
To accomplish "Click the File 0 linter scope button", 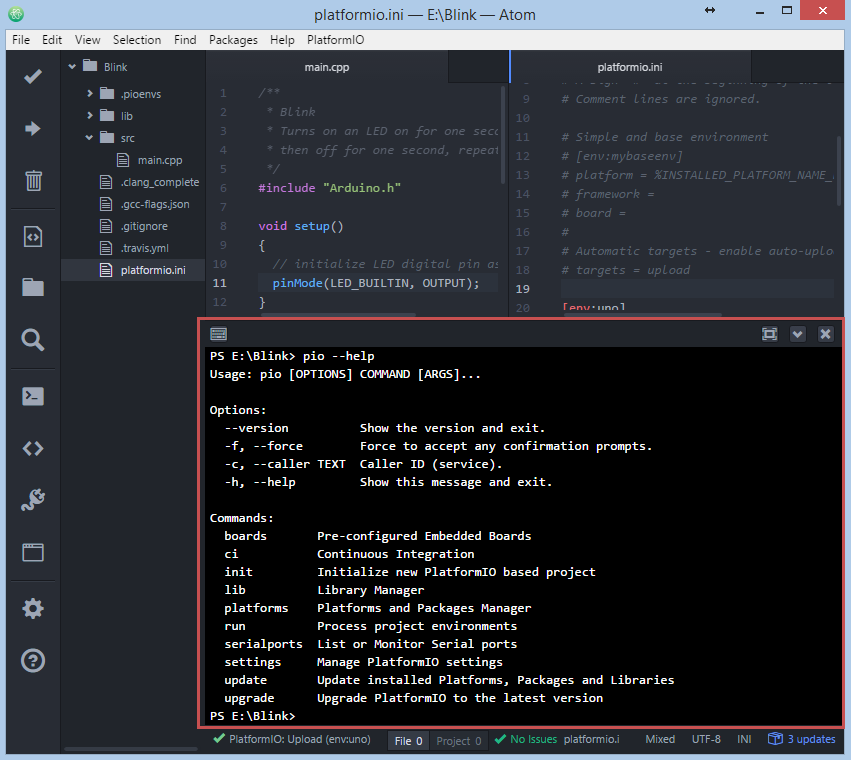I will click(408, 740).
